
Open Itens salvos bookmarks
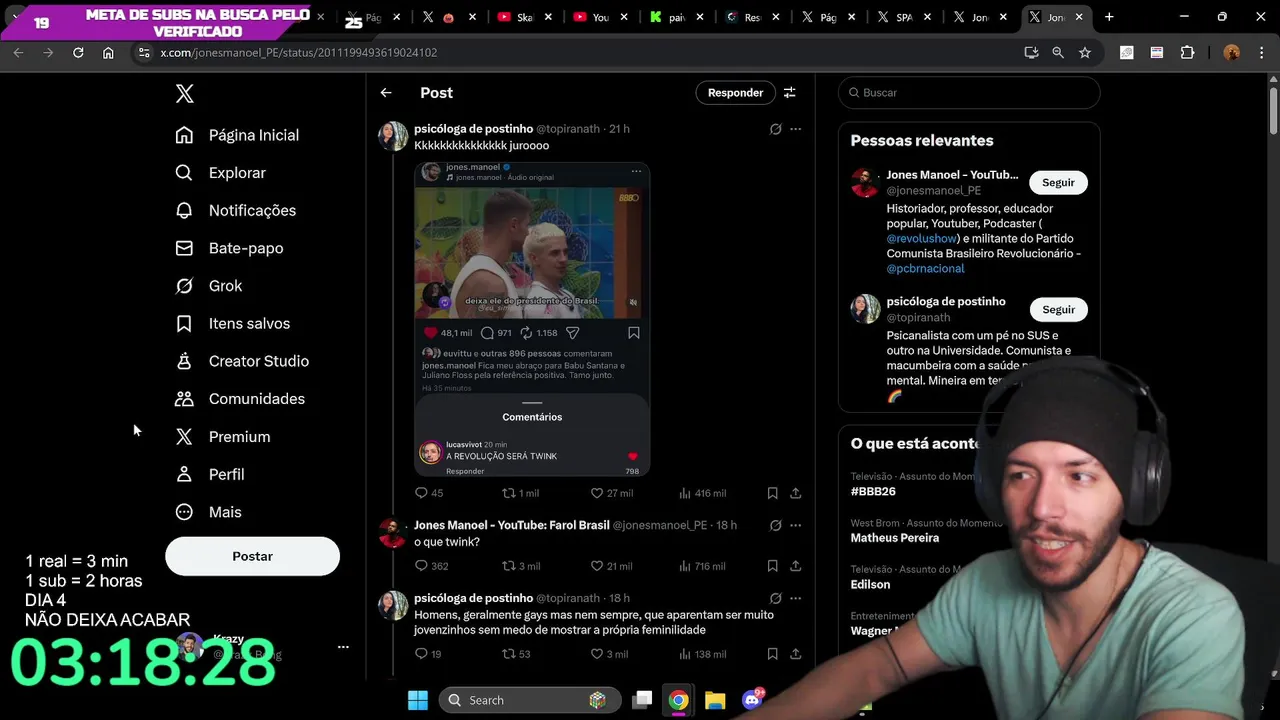[233, 323]
